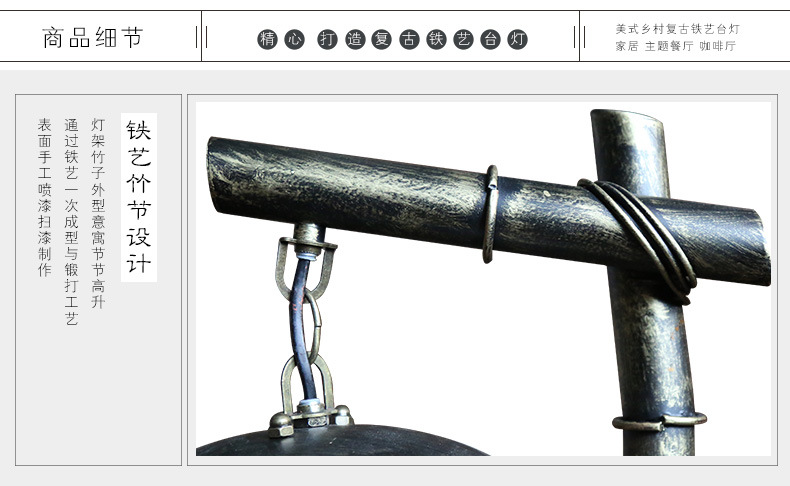Click the 商品细节 heading
Screen dimensions: 790x486
click(93, 38)
